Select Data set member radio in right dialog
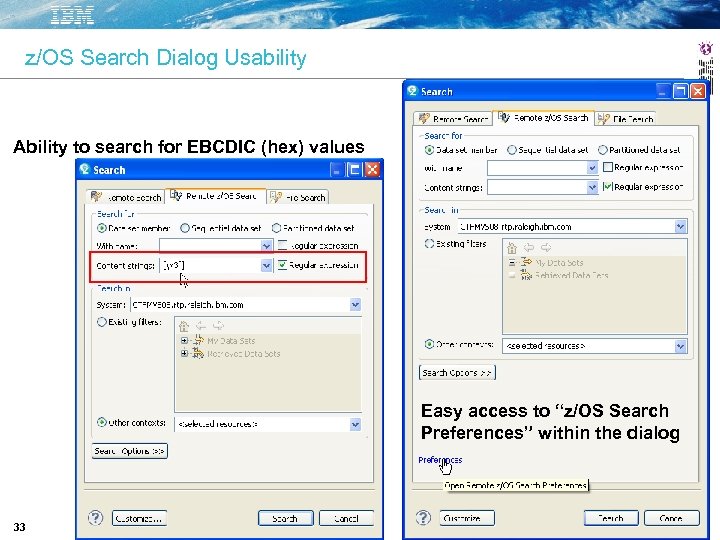Image resolution: width=720 pixels, height=540 pixels. coord(429,150)
